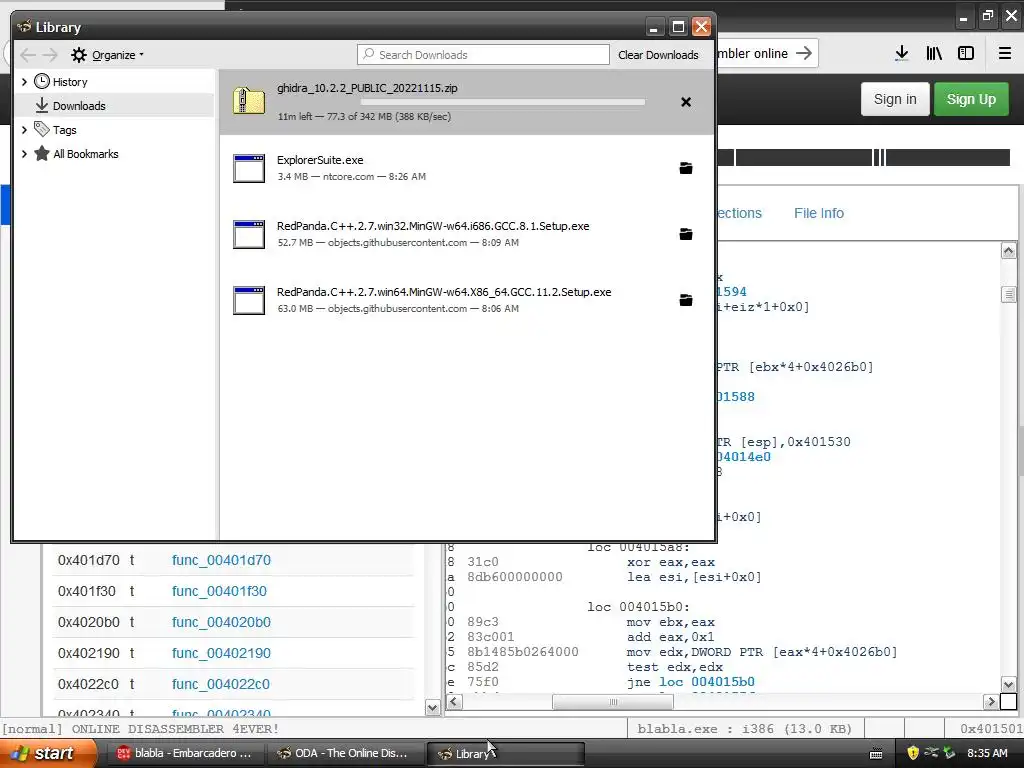
Task: Select ghidra_10.2.2_PUBLIC_20221115.zip file name
Action: tap(367, 88)
